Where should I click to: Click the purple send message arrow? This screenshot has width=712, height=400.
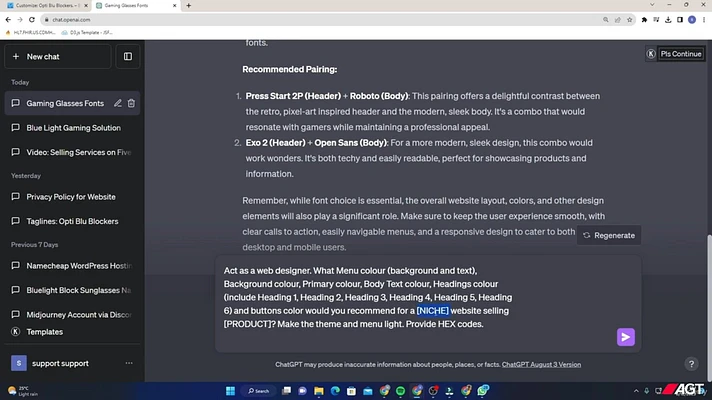pyautogui.click(x=626, y=337)
